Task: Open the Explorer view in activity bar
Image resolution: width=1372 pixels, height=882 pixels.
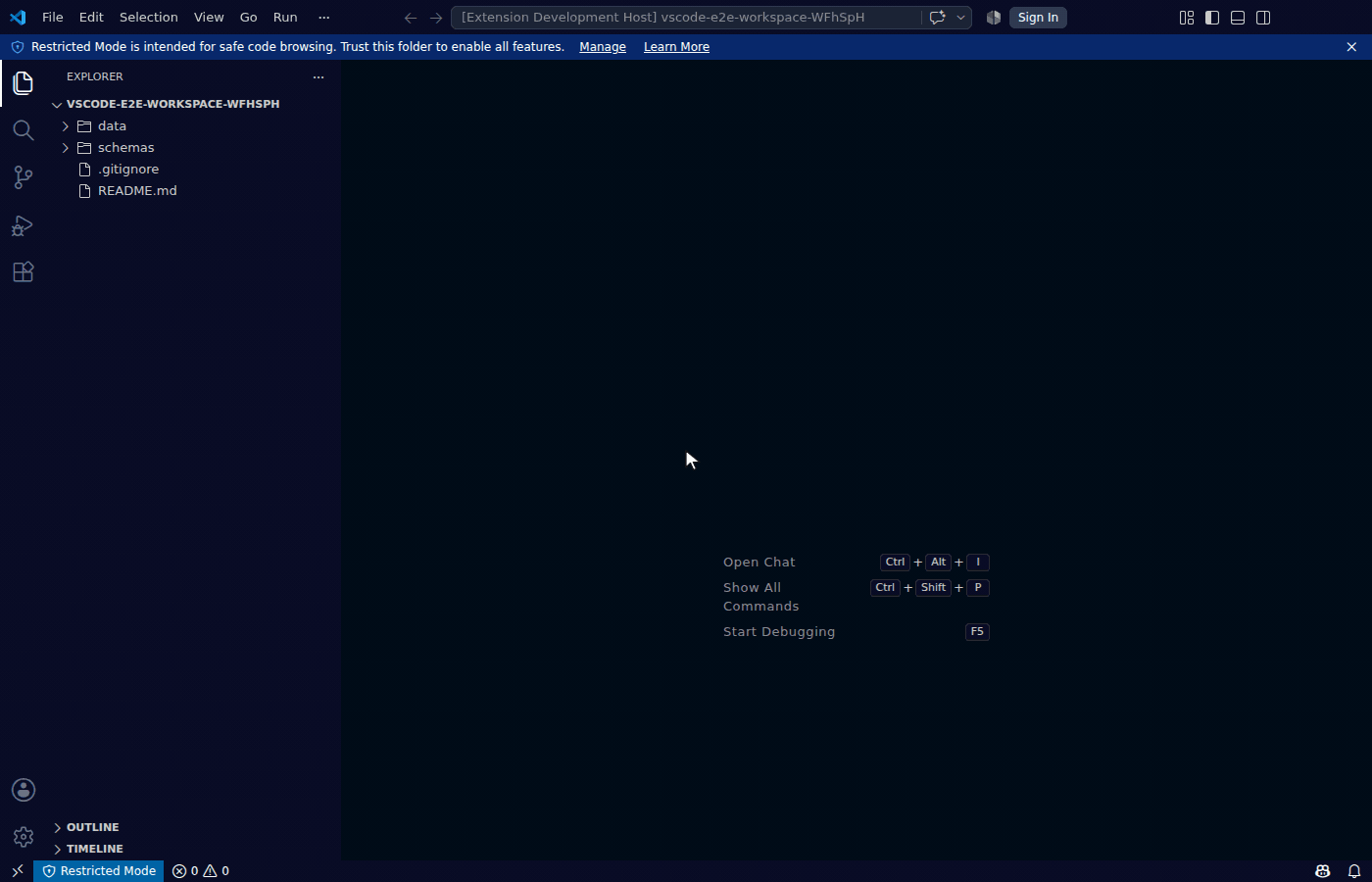Action: (24, 83)
